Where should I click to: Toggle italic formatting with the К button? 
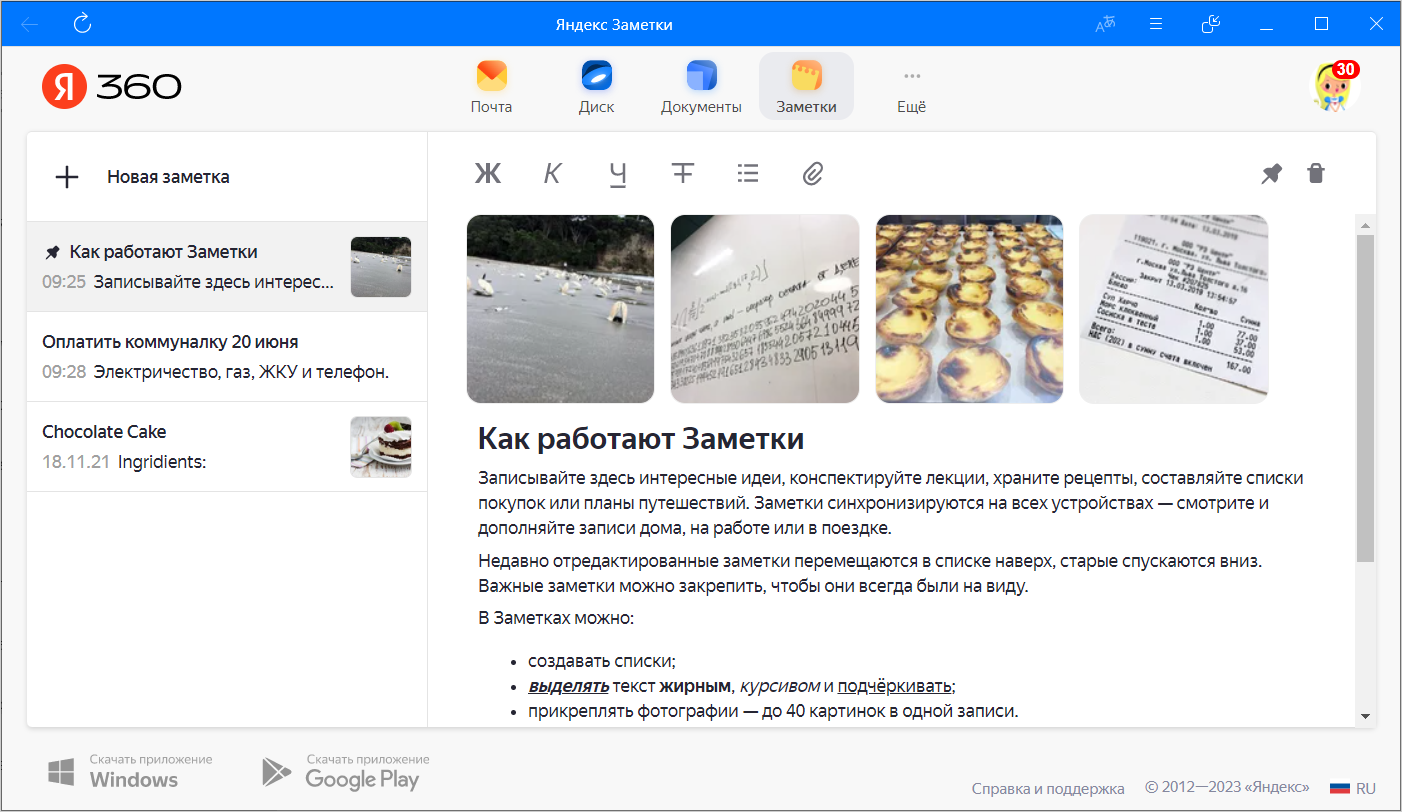(552, 174)
